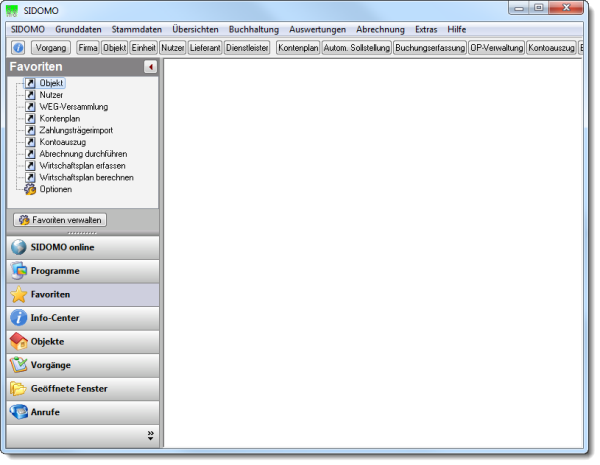Click the blue info icon in toolbar
This screenshot has width=600, height=465.
click(18, 48)
